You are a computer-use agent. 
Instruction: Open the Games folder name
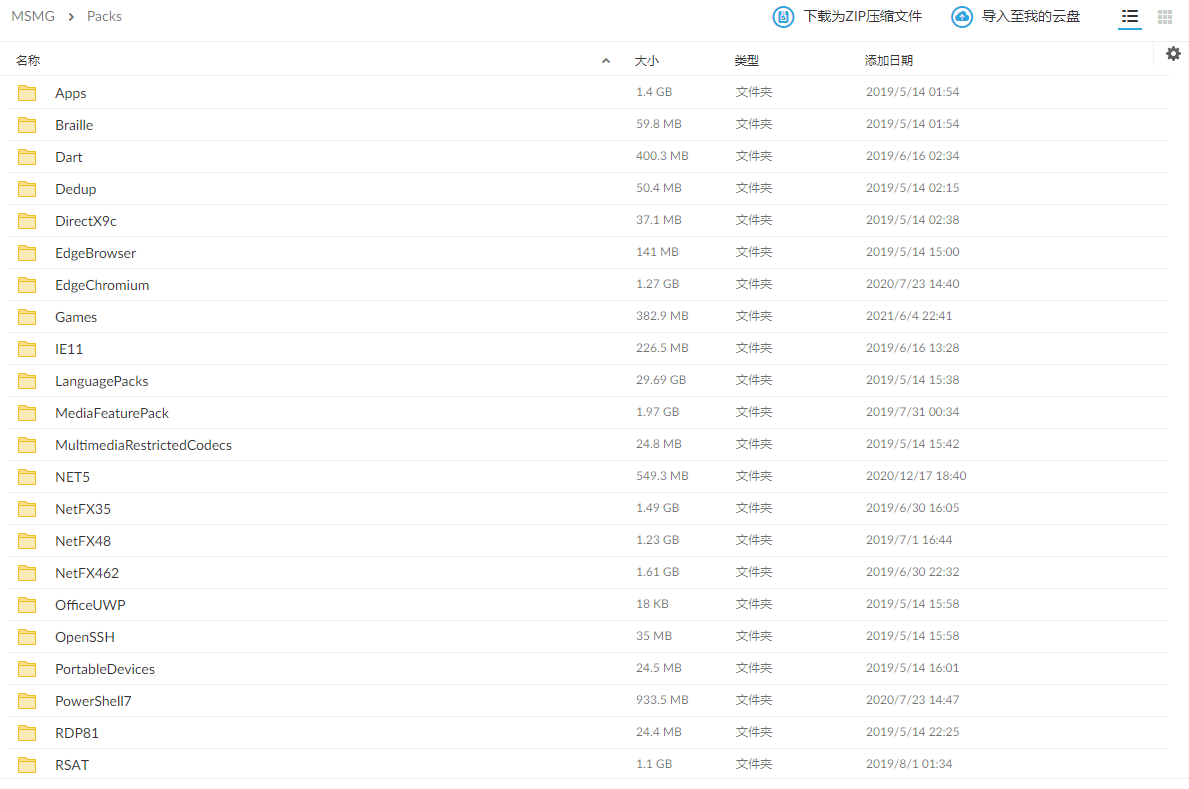pos(76,317)
